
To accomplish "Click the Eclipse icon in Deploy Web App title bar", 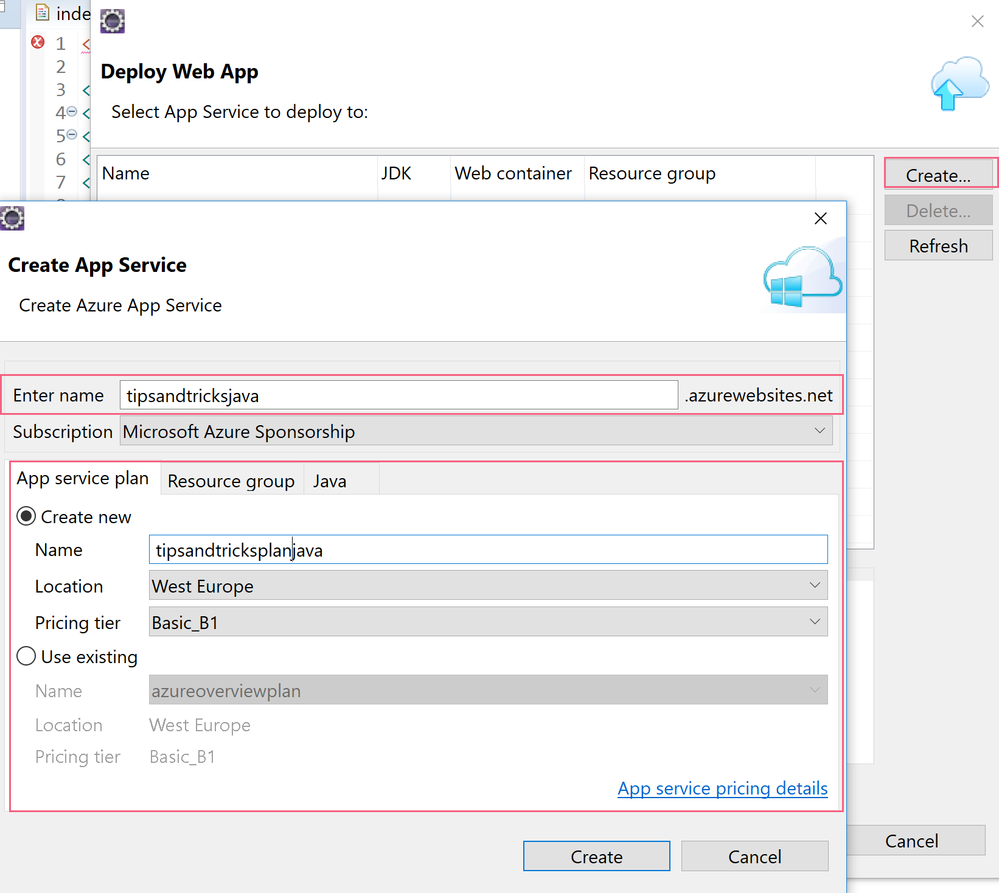I will tap(113, 21).
